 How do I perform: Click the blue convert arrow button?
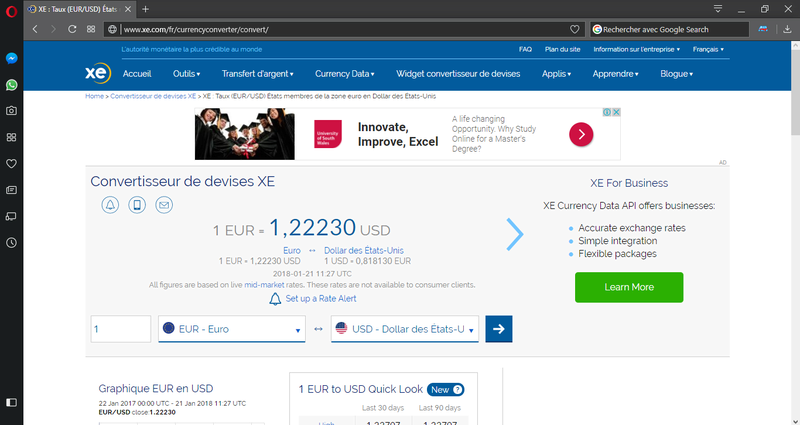[498, 329]
